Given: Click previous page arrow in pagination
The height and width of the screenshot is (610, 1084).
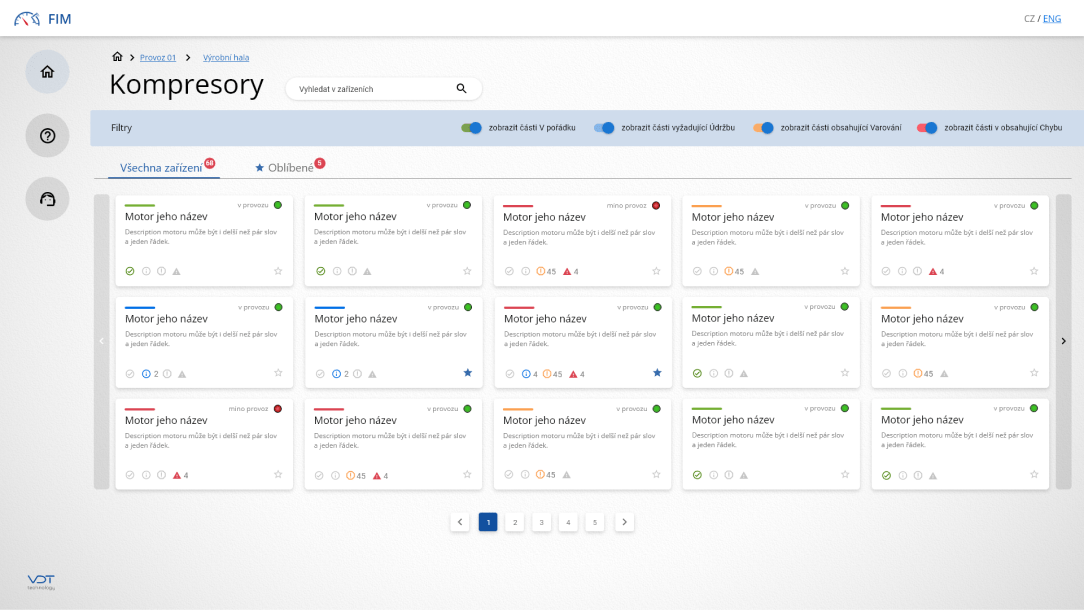Looking at the screenshot, I should [x=460, y=522].
